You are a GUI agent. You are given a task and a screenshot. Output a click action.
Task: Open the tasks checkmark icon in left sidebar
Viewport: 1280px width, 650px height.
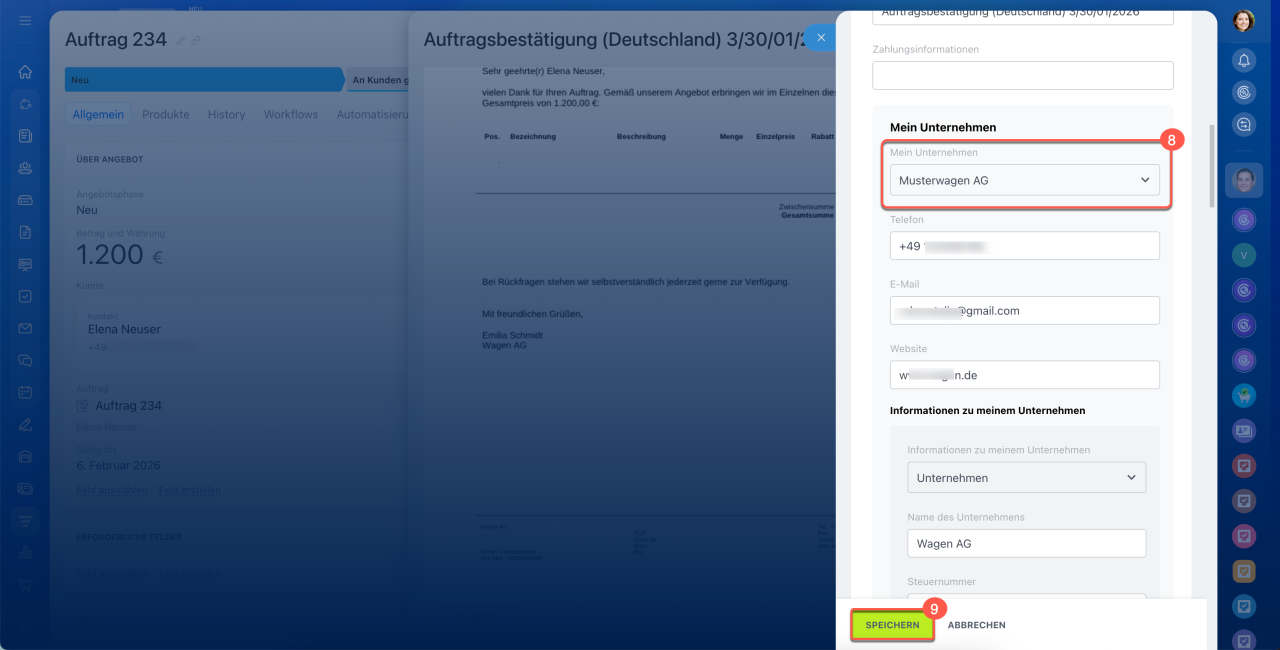25,297
